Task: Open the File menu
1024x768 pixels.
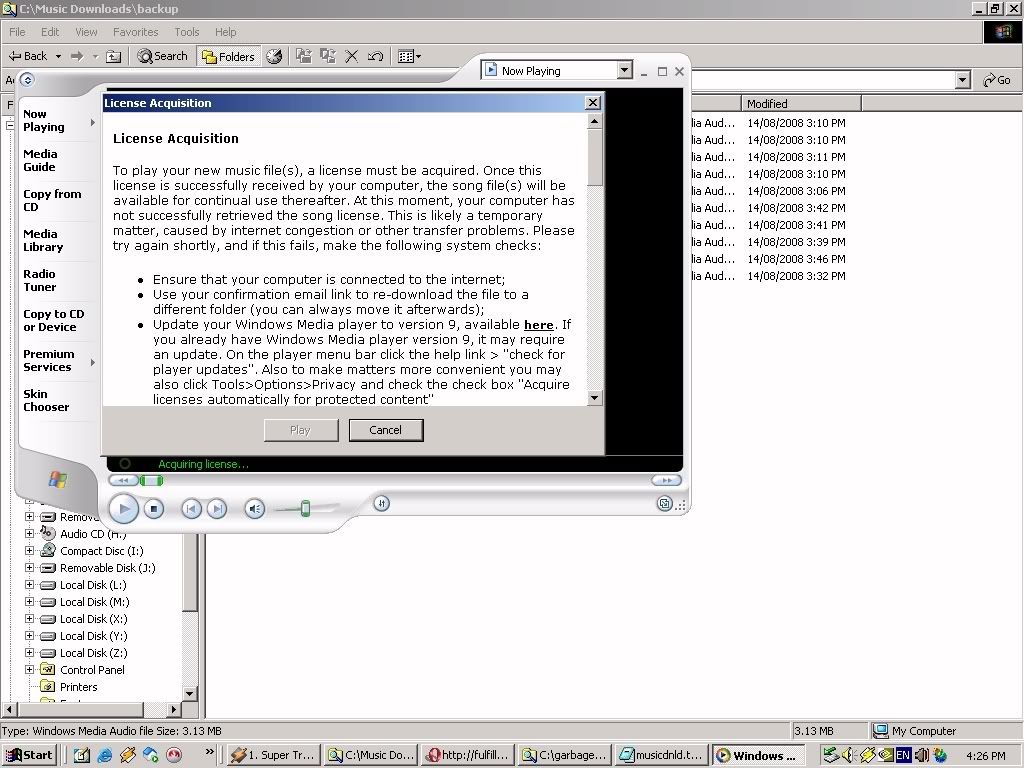Action: (x=17, y=32)
